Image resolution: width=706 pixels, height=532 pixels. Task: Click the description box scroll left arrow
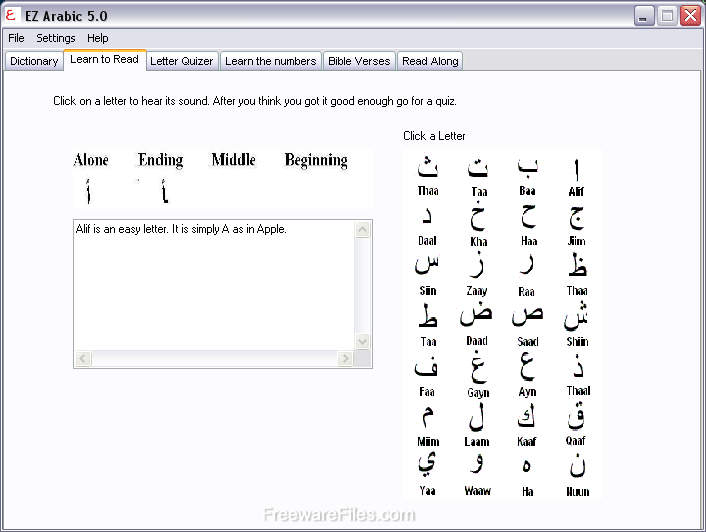(83, 358)
